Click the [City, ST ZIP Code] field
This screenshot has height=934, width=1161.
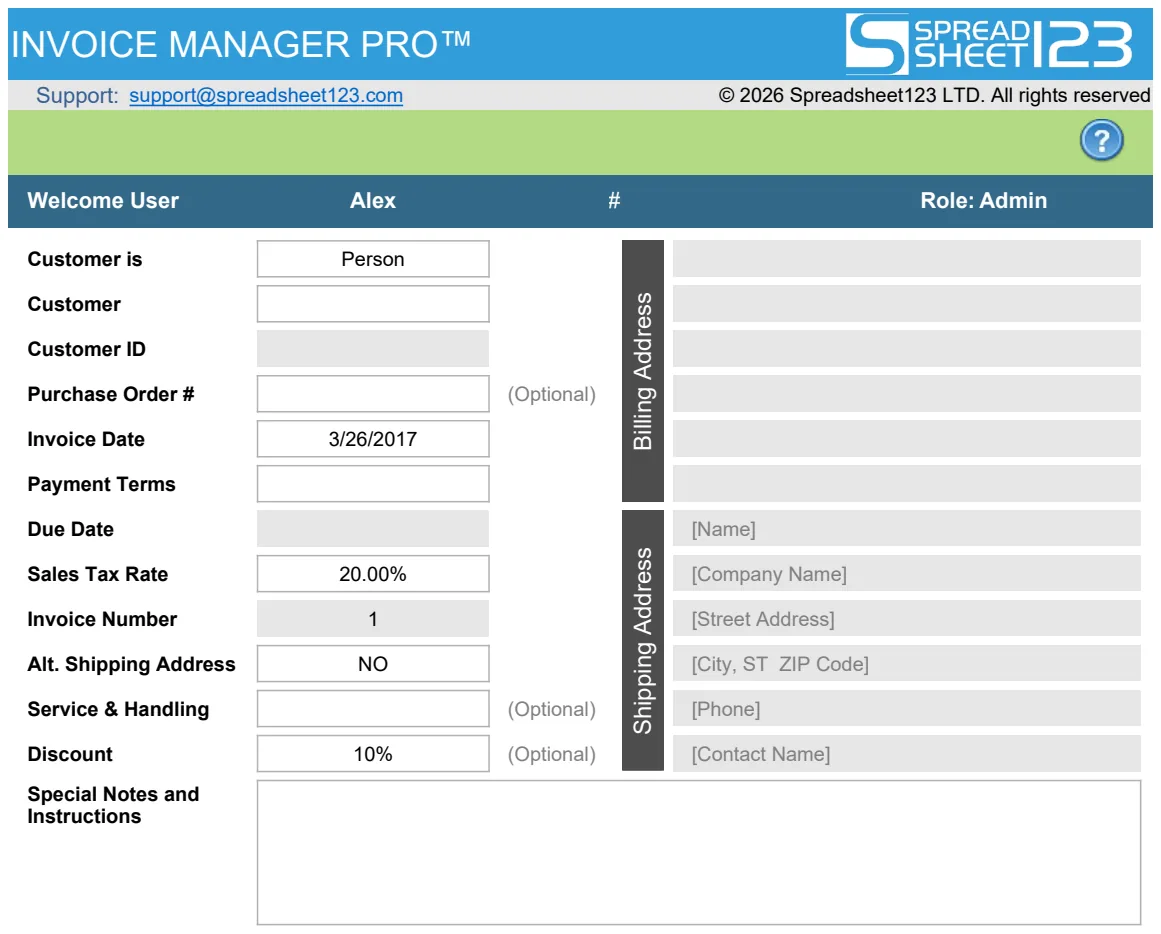point(906,664)
